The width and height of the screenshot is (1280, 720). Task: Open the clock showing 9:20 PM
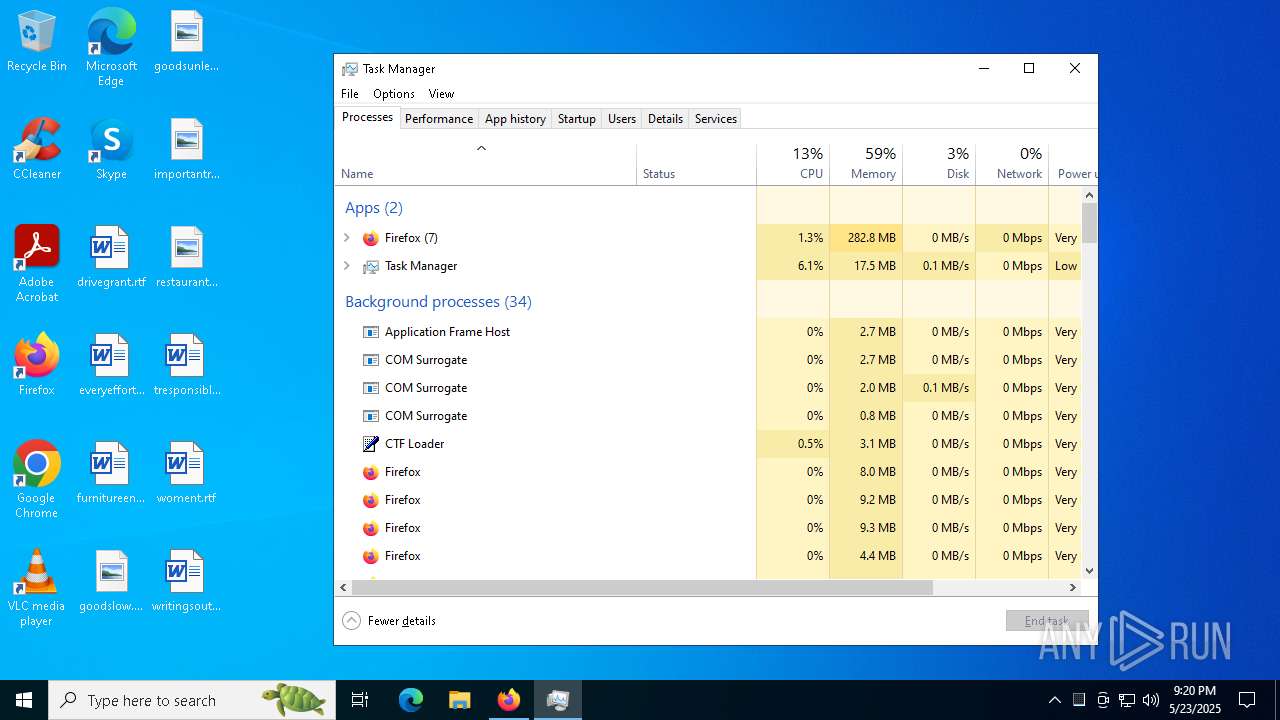(1194, 700)
